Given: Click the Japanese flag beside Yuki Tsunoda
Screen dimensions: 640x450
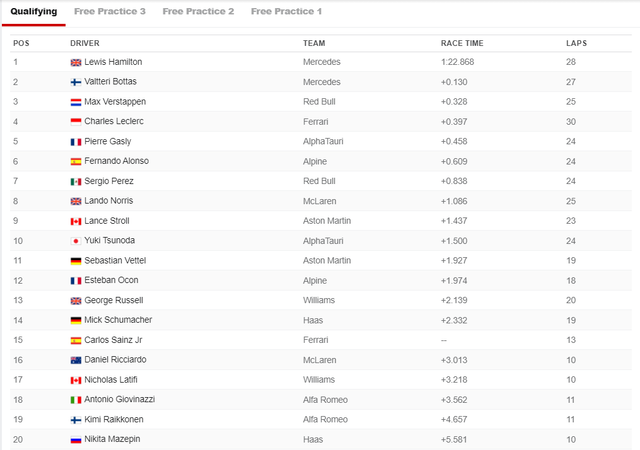Looking at the screenshot, I should [76, 241].
